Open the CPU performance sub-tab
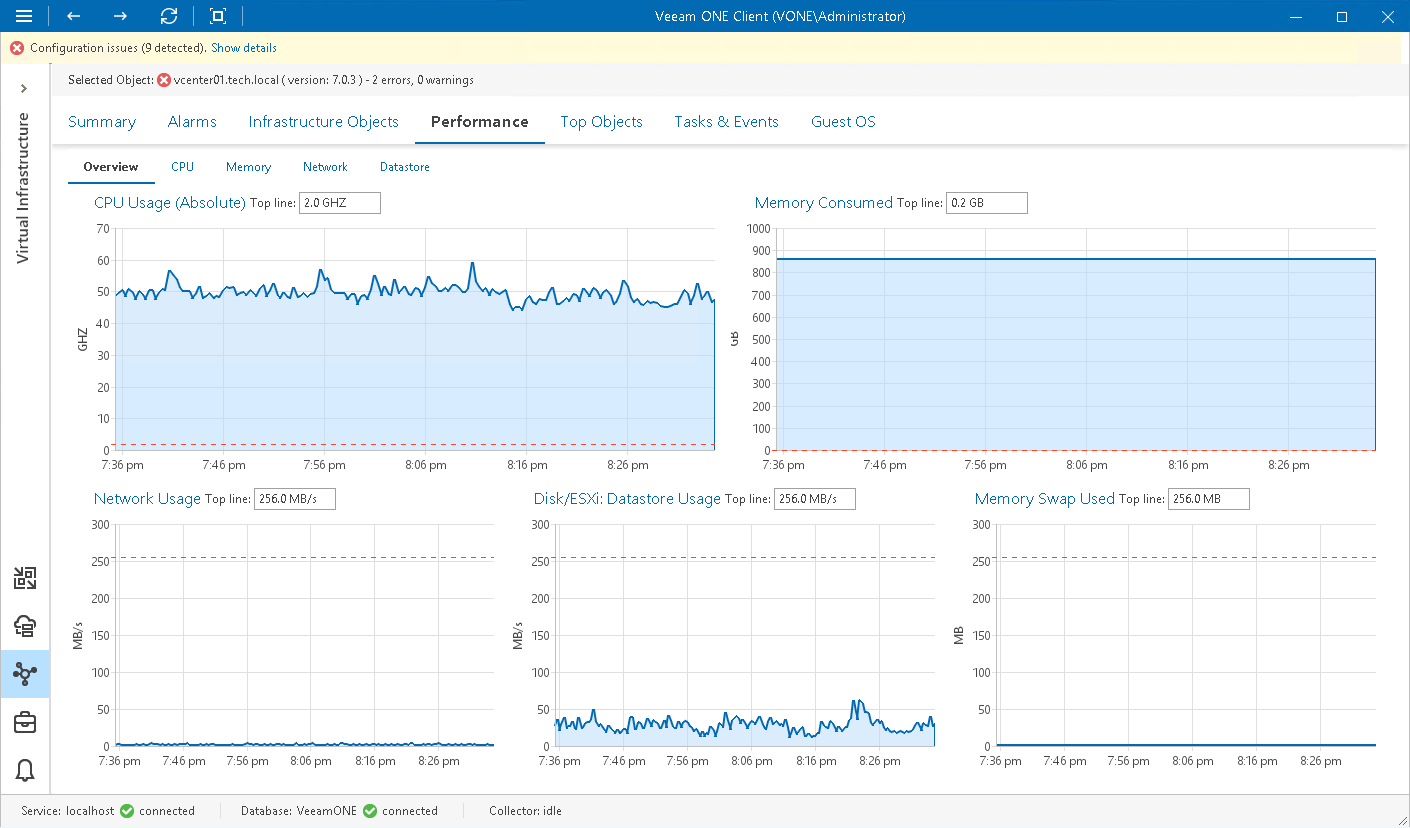 click(x=182, y=167)
